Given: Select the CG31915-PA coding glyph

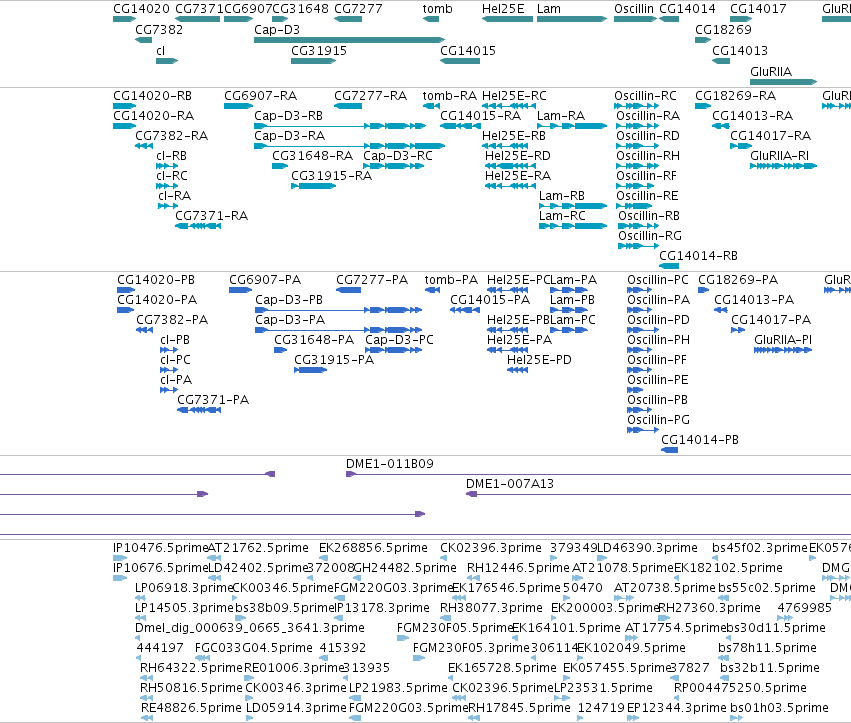Looking at the screenshot, I should click(x=310, y=370).
